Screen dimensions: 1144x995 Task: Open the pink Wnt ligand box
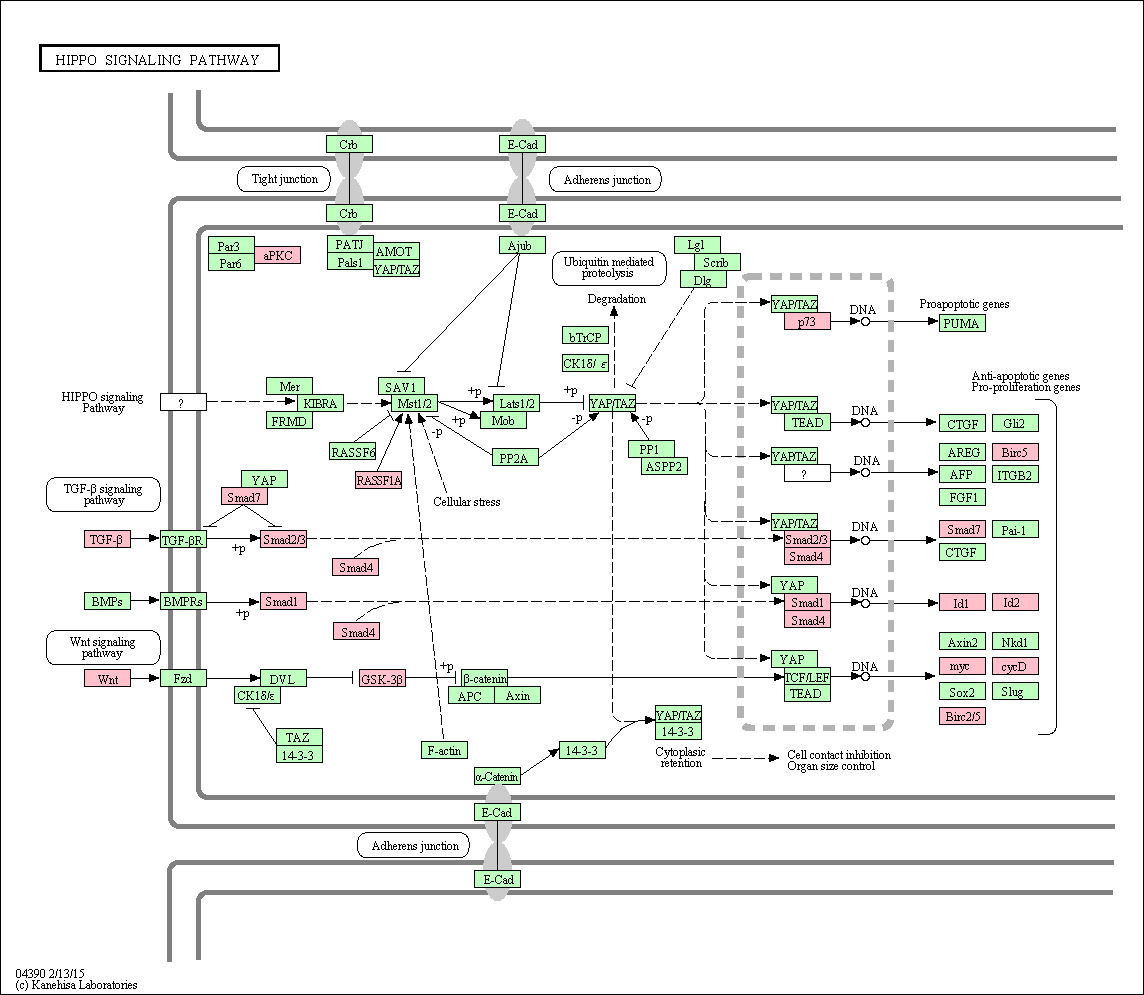tap(107, 678)
